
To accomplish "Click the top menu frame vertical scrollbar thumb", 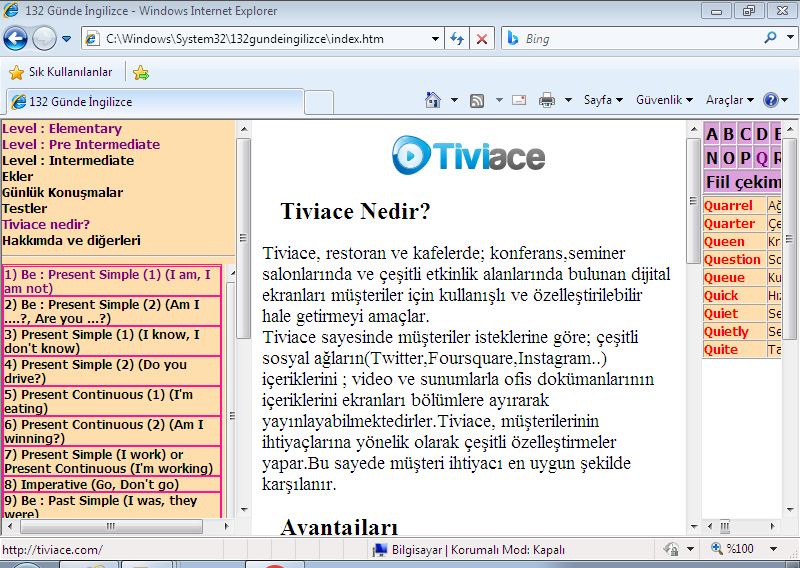I will [x=243, y=238].
